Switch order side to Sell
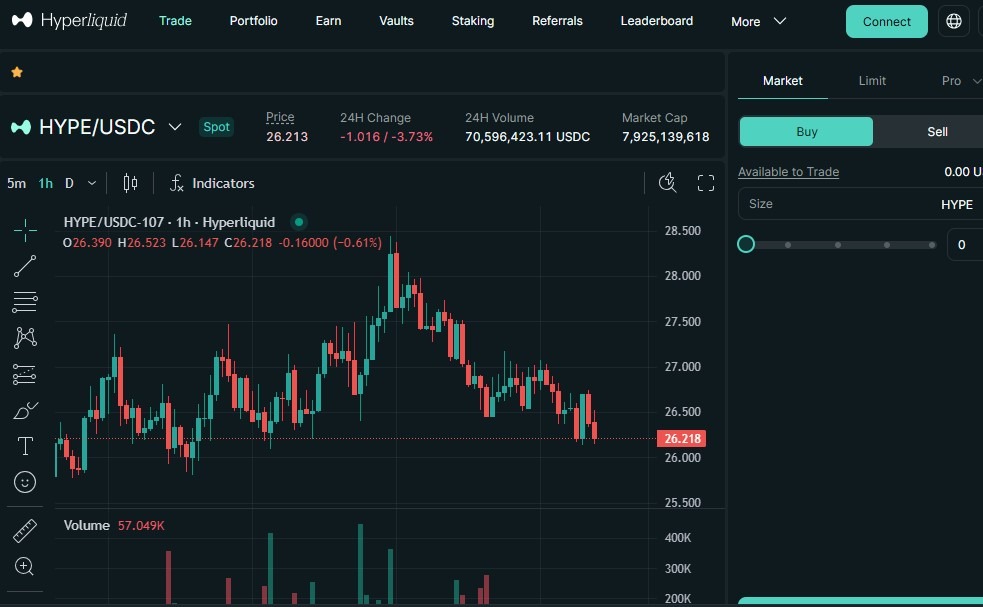The image size is (983, 607). tap(937, 132)
